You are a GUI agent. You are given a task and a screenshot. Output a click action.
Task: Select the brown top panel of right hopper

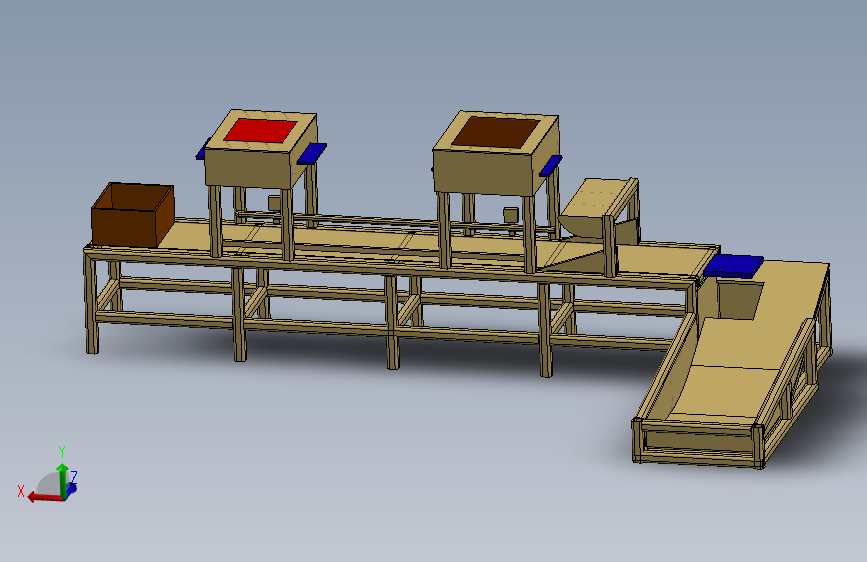tap(495, 132)
